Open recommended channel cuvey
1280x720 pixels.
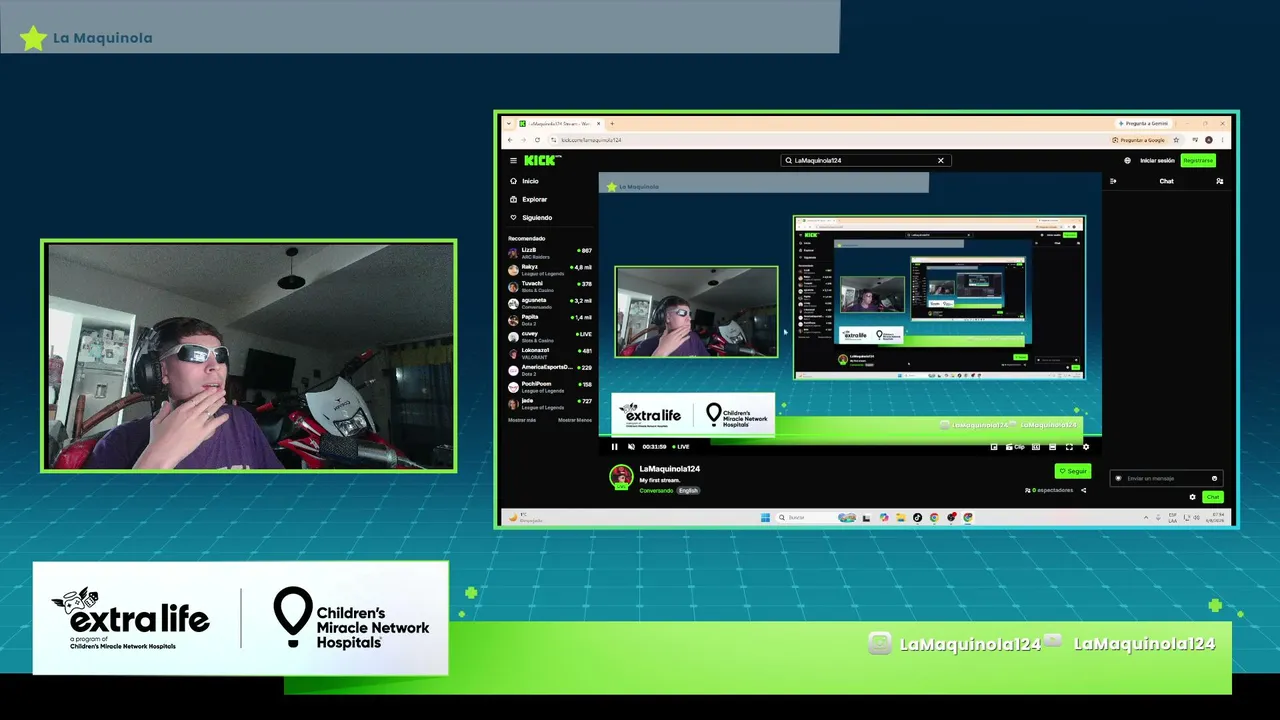550,336
